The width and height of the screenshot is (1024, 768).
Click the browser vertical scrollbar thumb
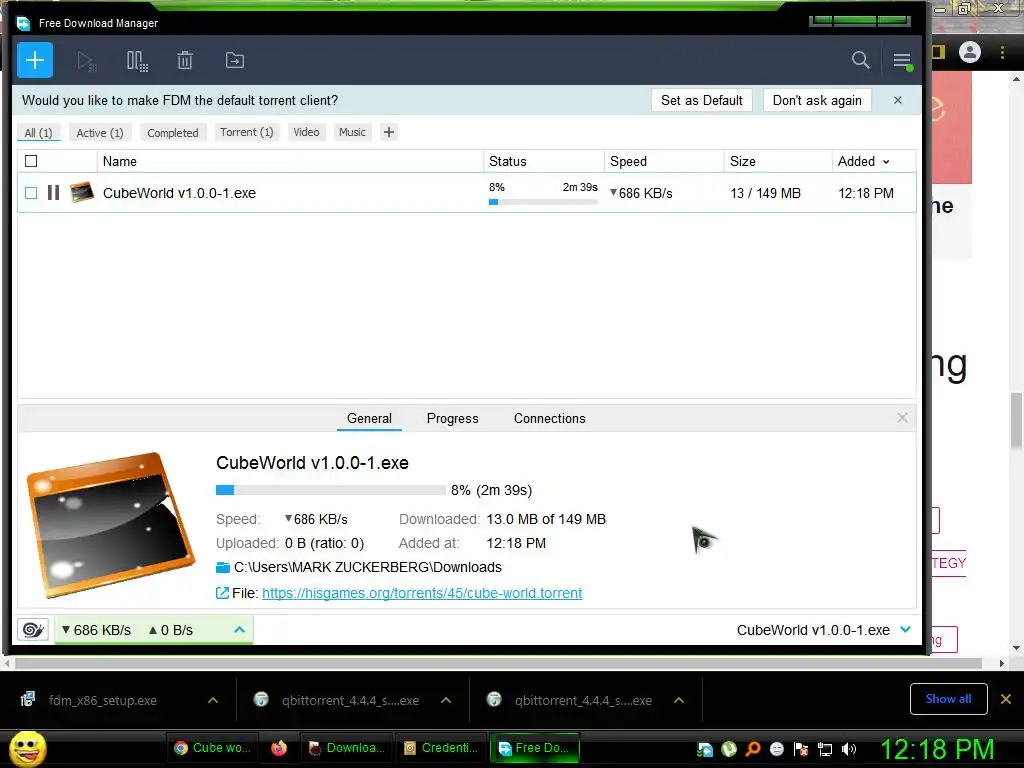[x=1016, y=421]
